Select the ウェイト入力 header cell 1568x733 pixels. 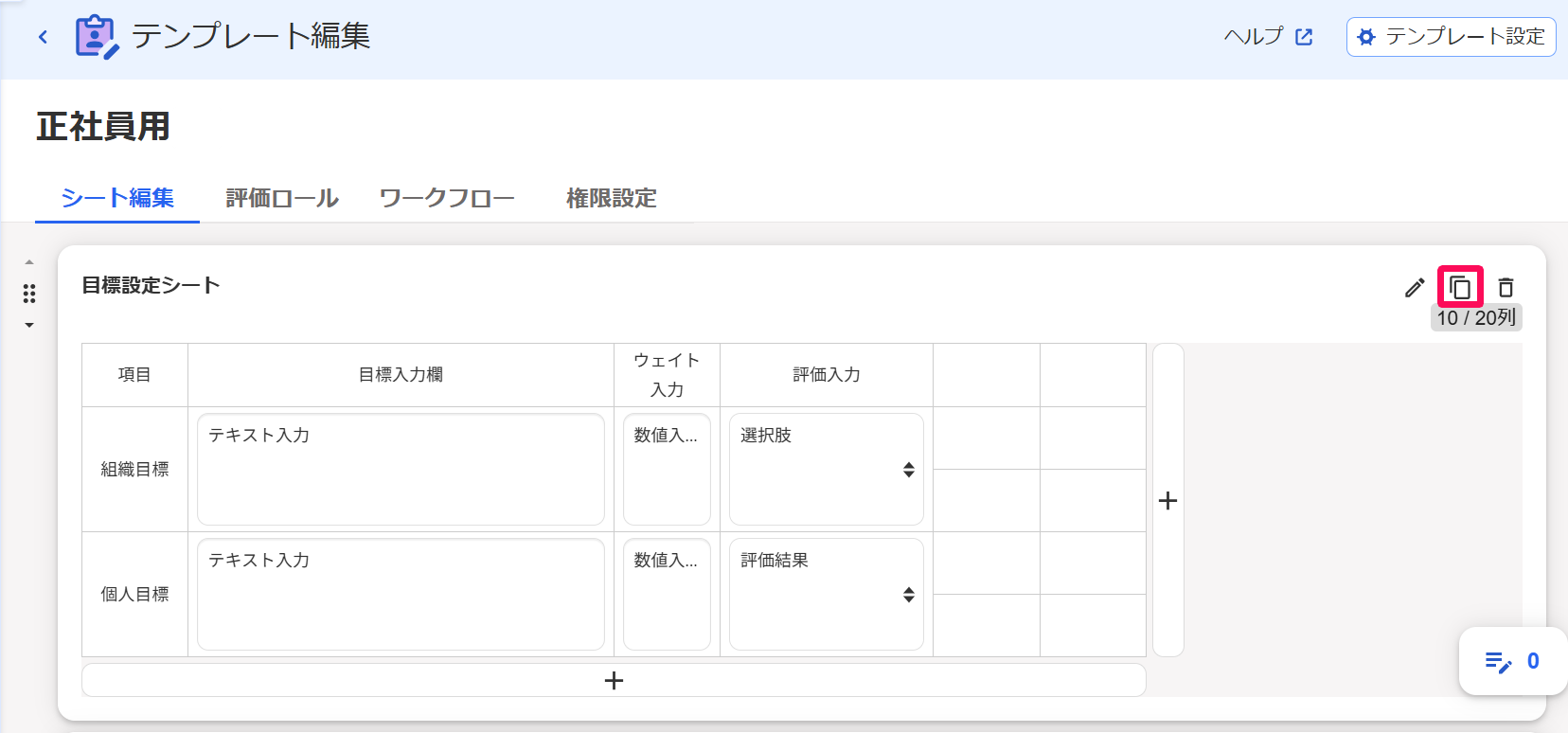tap(667, 375)
